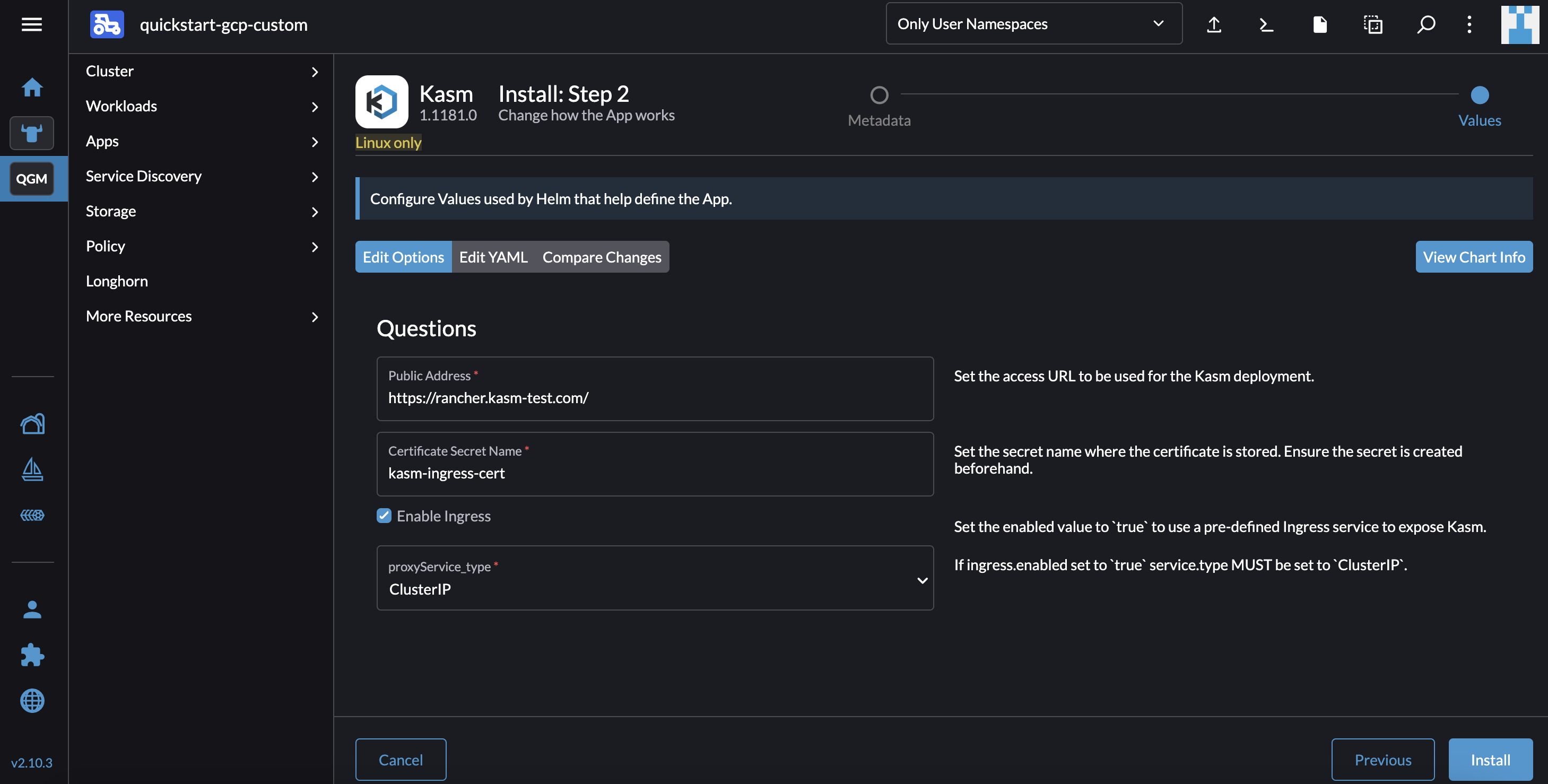The width and height of the screenshot is (1548, 784).
Task: Open the Only User Namespaces dropdown
Action: click(x=1033, y=24)
